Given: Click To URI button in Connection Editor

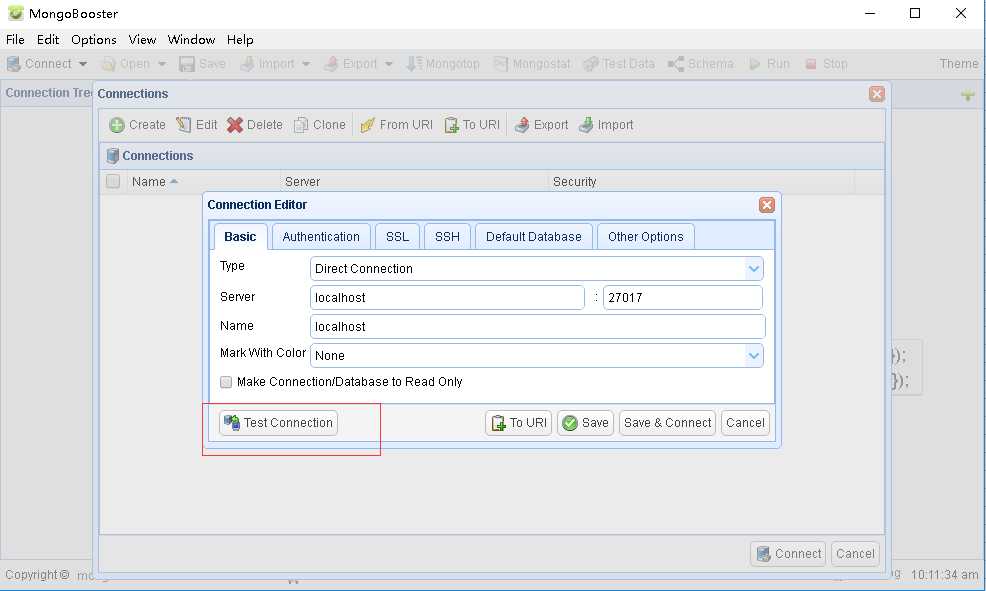Looking at the screenshot, I should point(519,423).
